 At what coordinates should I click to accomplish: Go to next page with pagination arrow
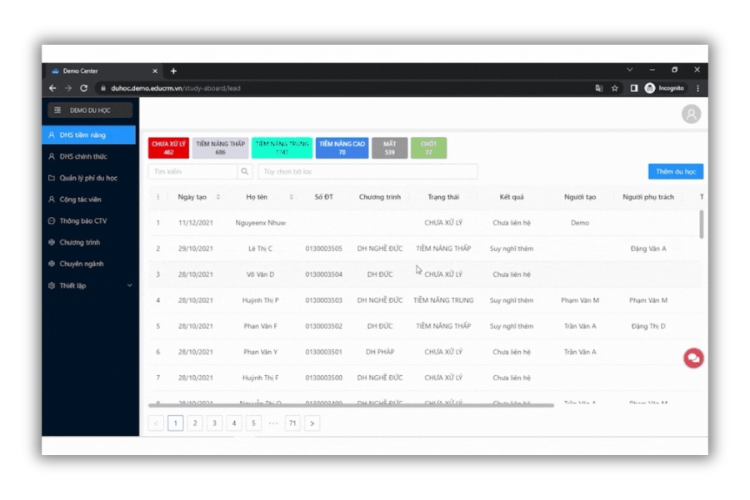(312, 423)
